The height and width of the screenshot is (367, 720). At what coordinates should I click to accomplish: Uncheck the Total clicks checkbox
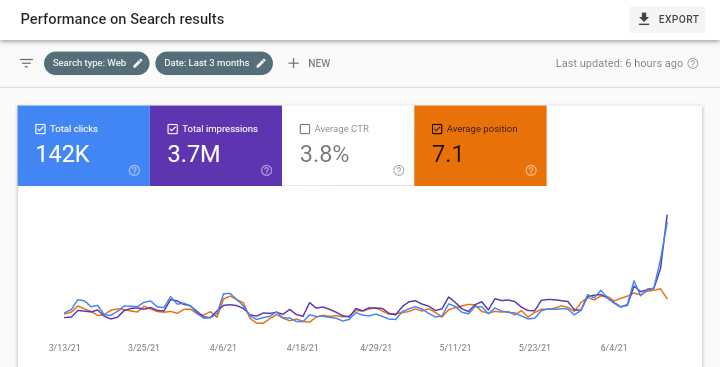tap(40, 129)
